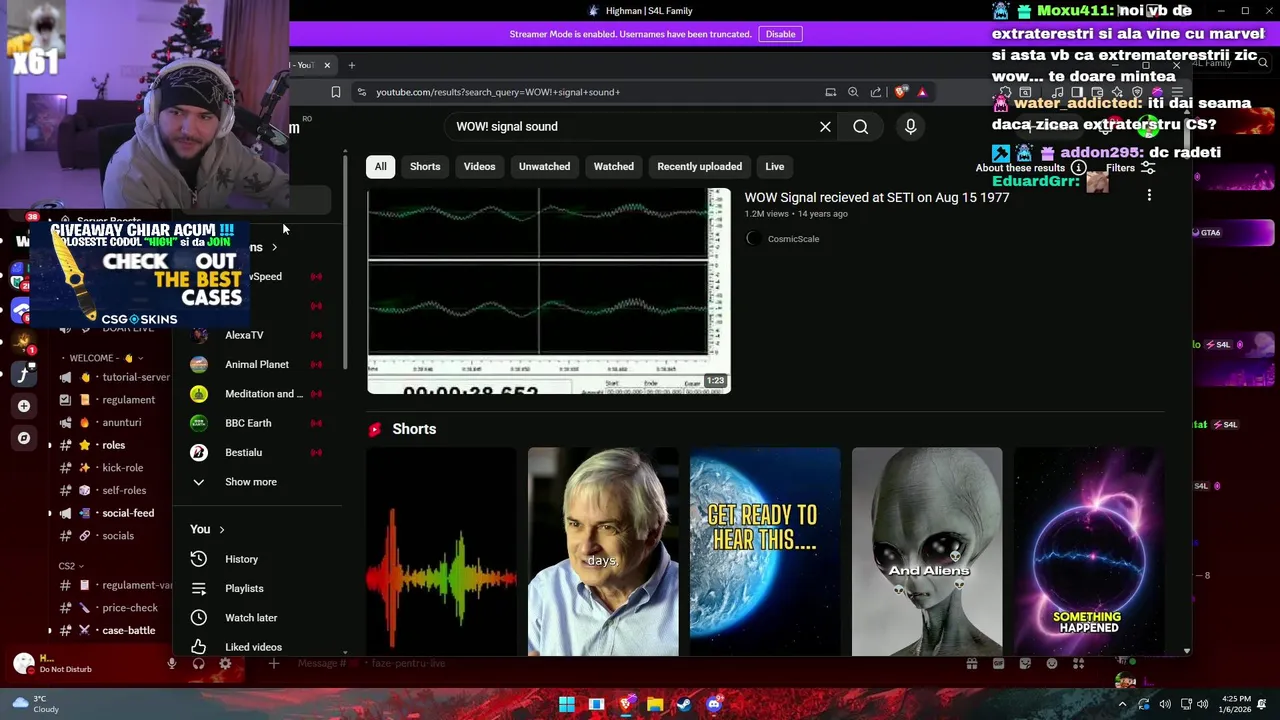Open Discord user settings gear icon
The image size is (1280, 720).
225,663
